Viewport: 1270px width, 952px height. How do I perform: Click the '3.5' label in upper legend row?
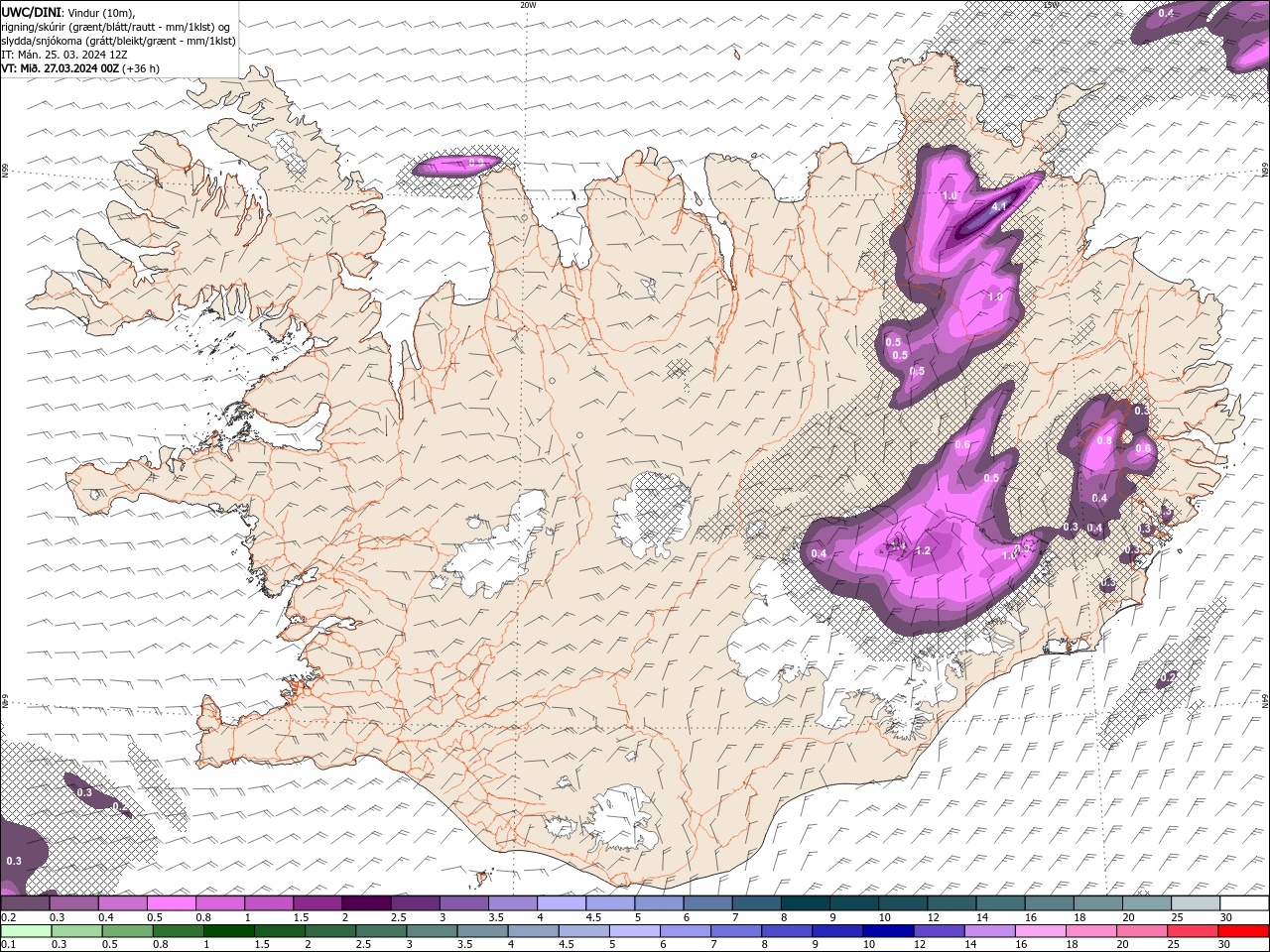tap(496, 917)
